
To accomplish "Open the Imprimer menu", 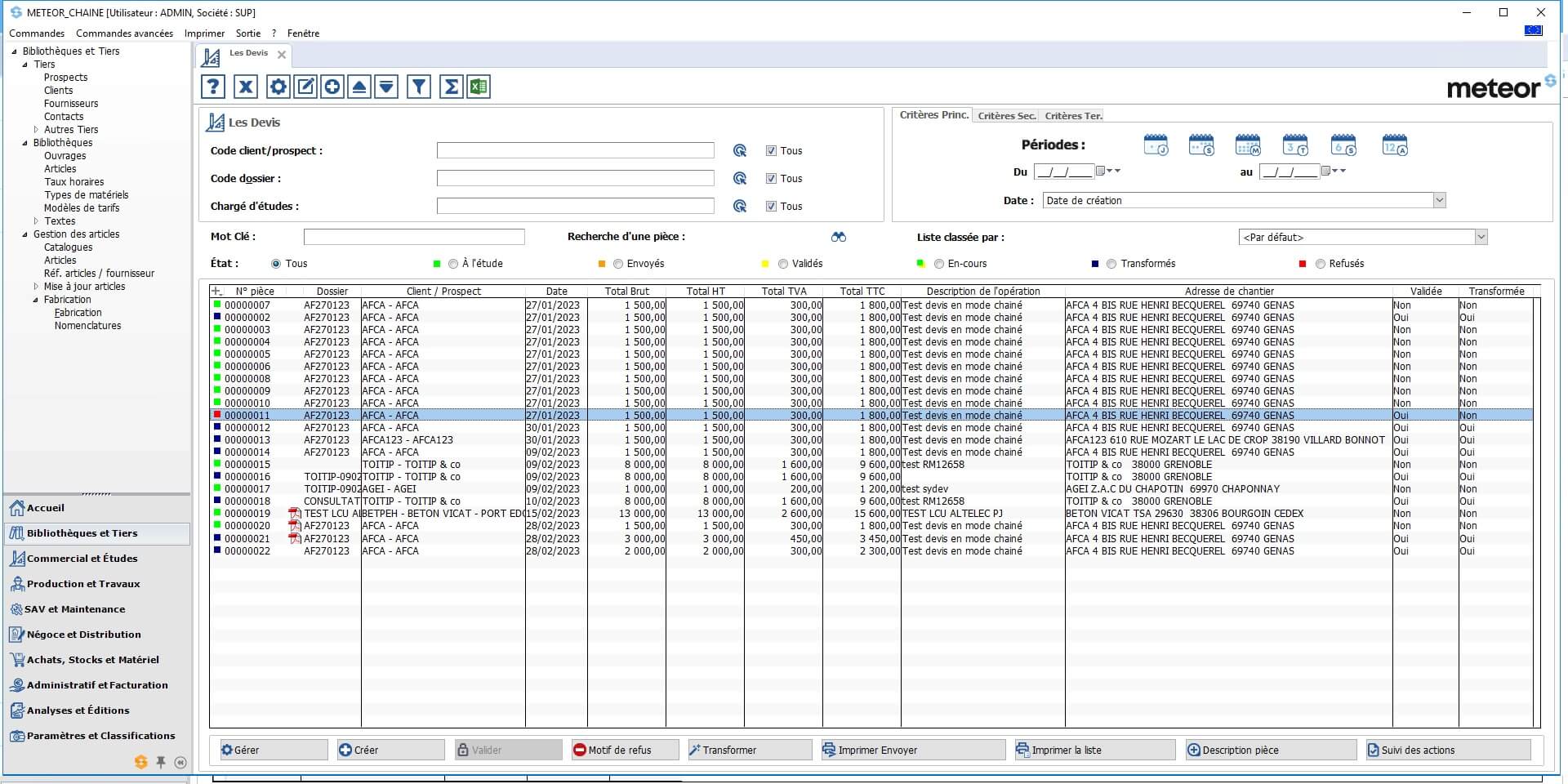I will [x=204, y=33].
